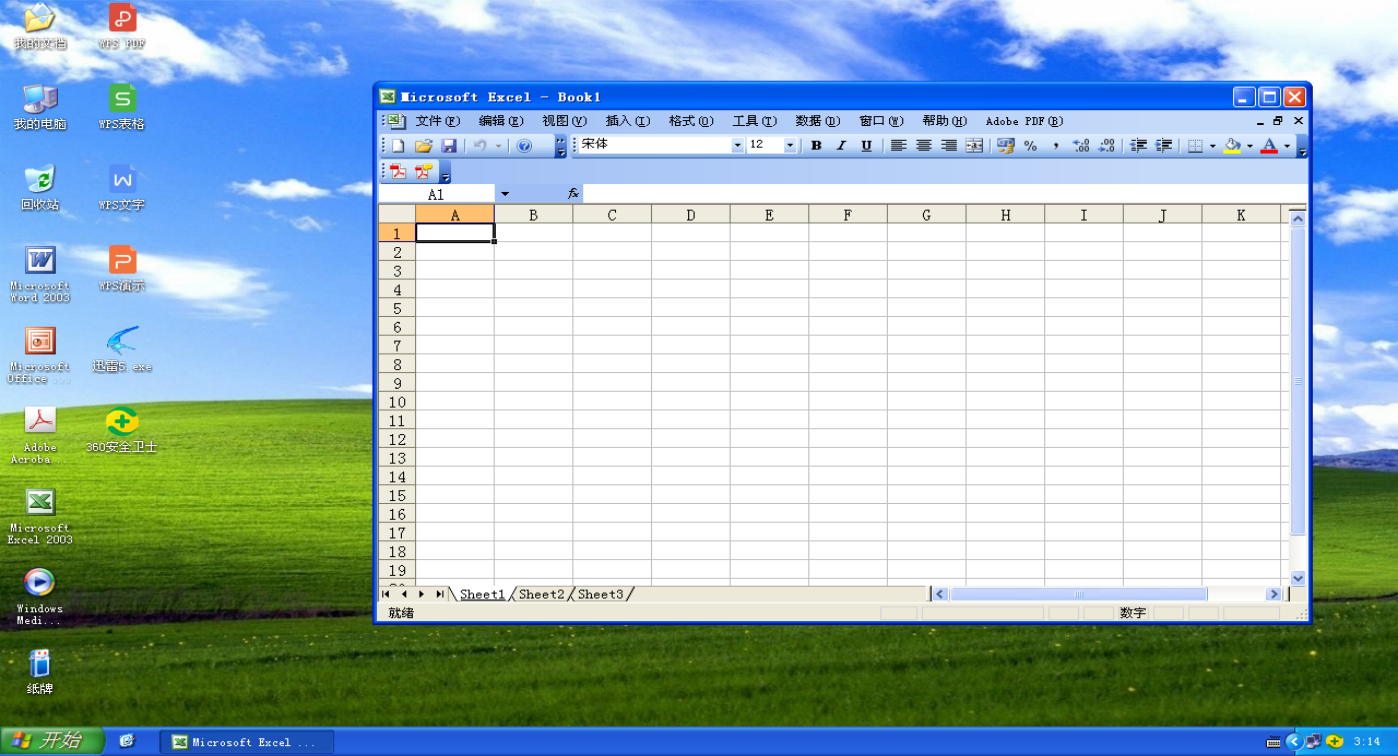
Task: Toggle Italic formatting
Action: point(841,146)
